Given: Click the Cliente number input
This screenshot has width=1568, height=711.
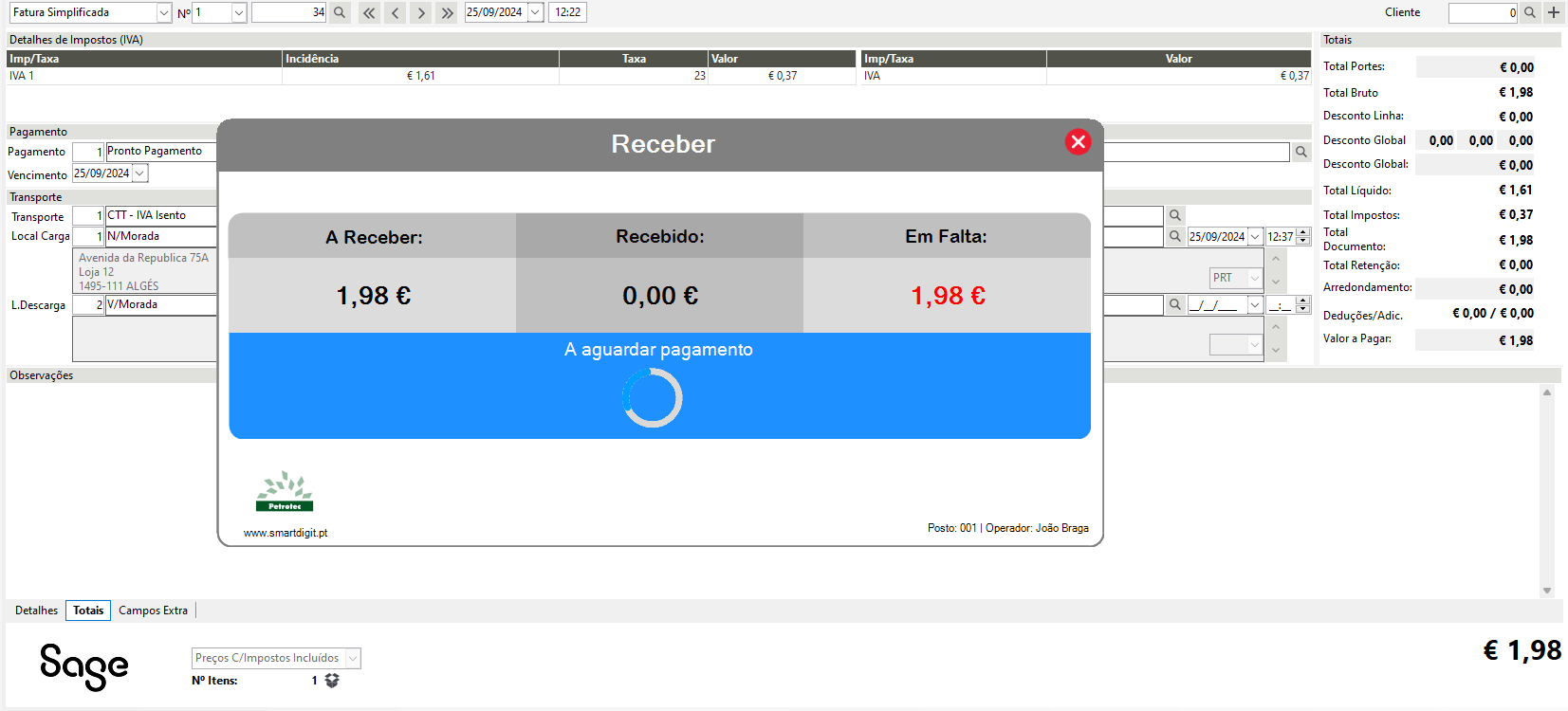Looking at the screenshot, I should pos(1484,12).
